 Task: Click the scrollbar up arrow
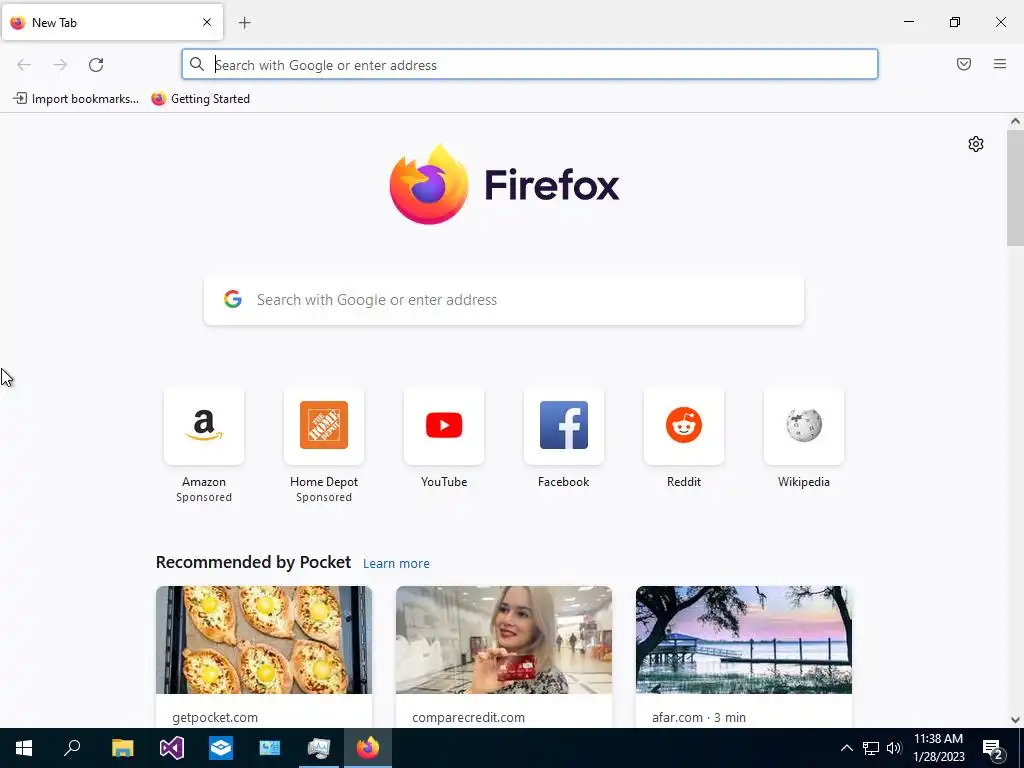[x=1015, y=121]
